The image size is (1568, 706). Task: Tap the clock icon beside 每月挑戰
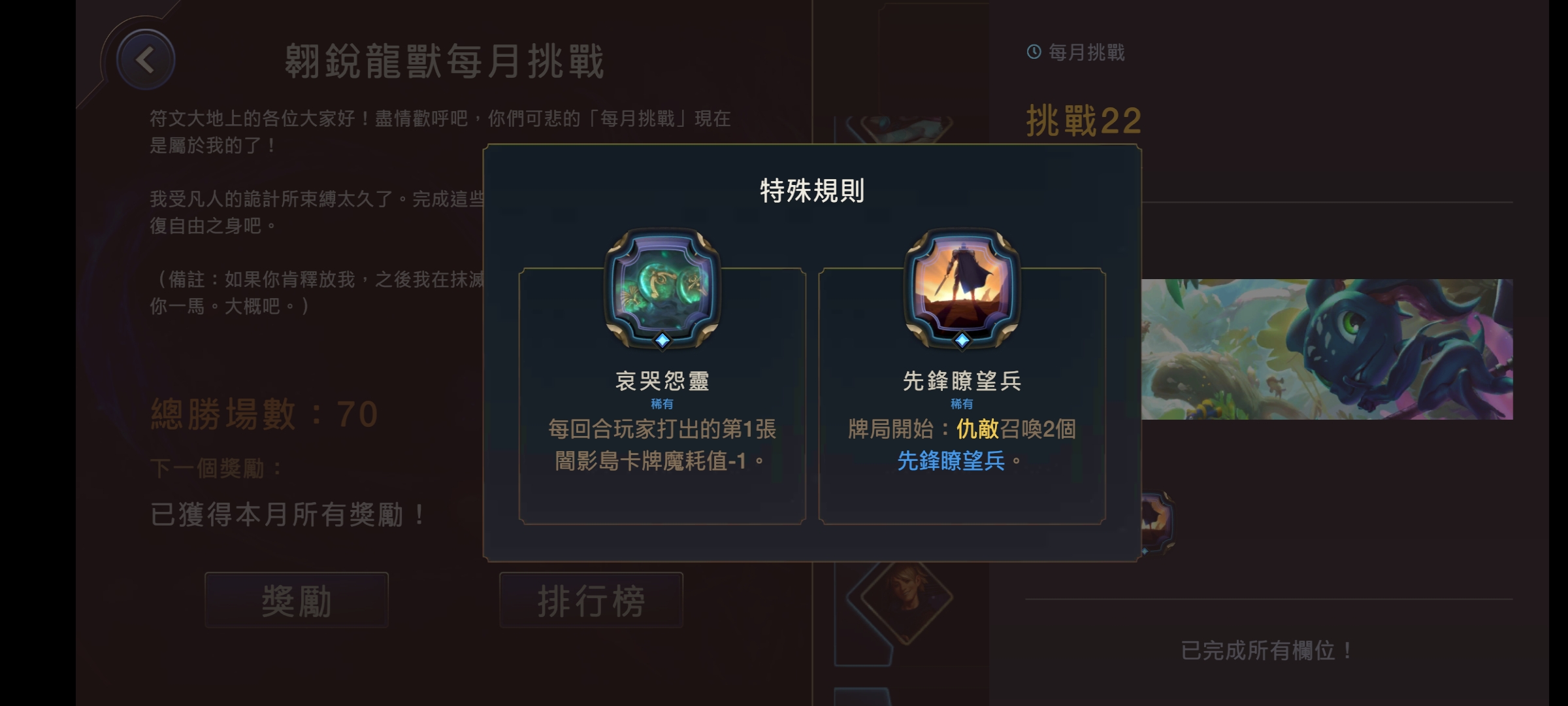(1034, 52)
